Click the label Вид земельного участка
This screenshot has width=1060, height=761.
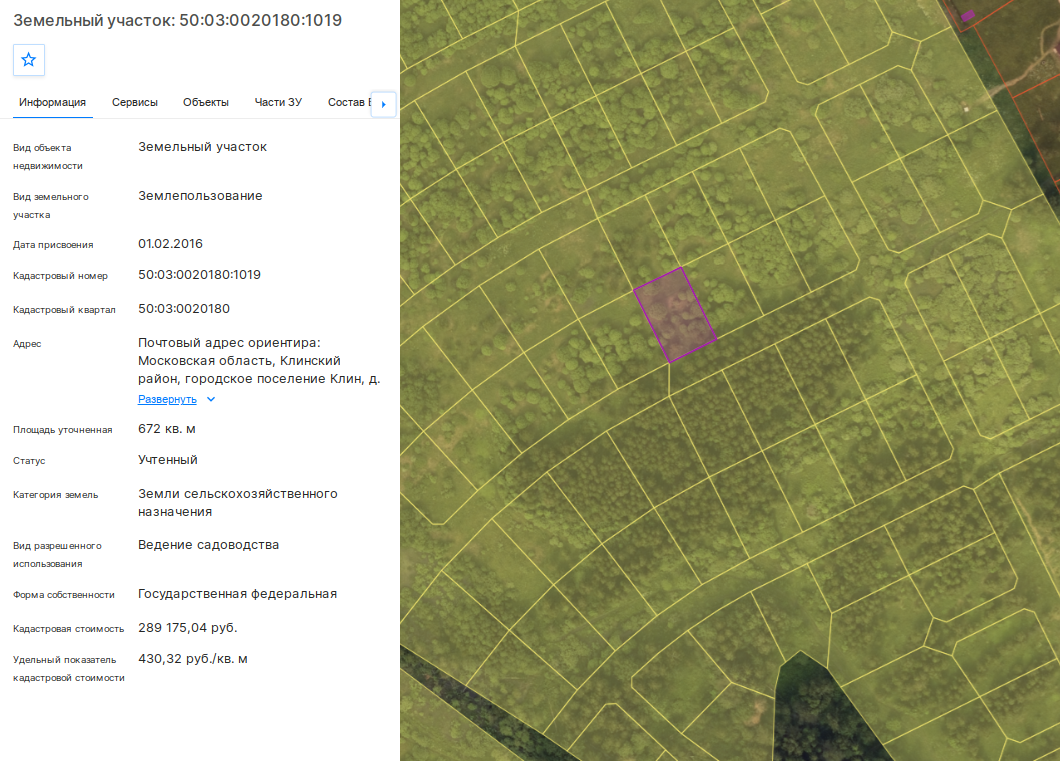coord(51,205)
